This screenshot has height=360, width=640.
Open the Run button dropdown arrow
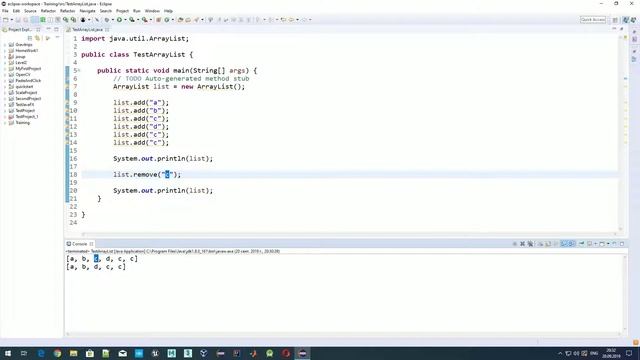125,20
